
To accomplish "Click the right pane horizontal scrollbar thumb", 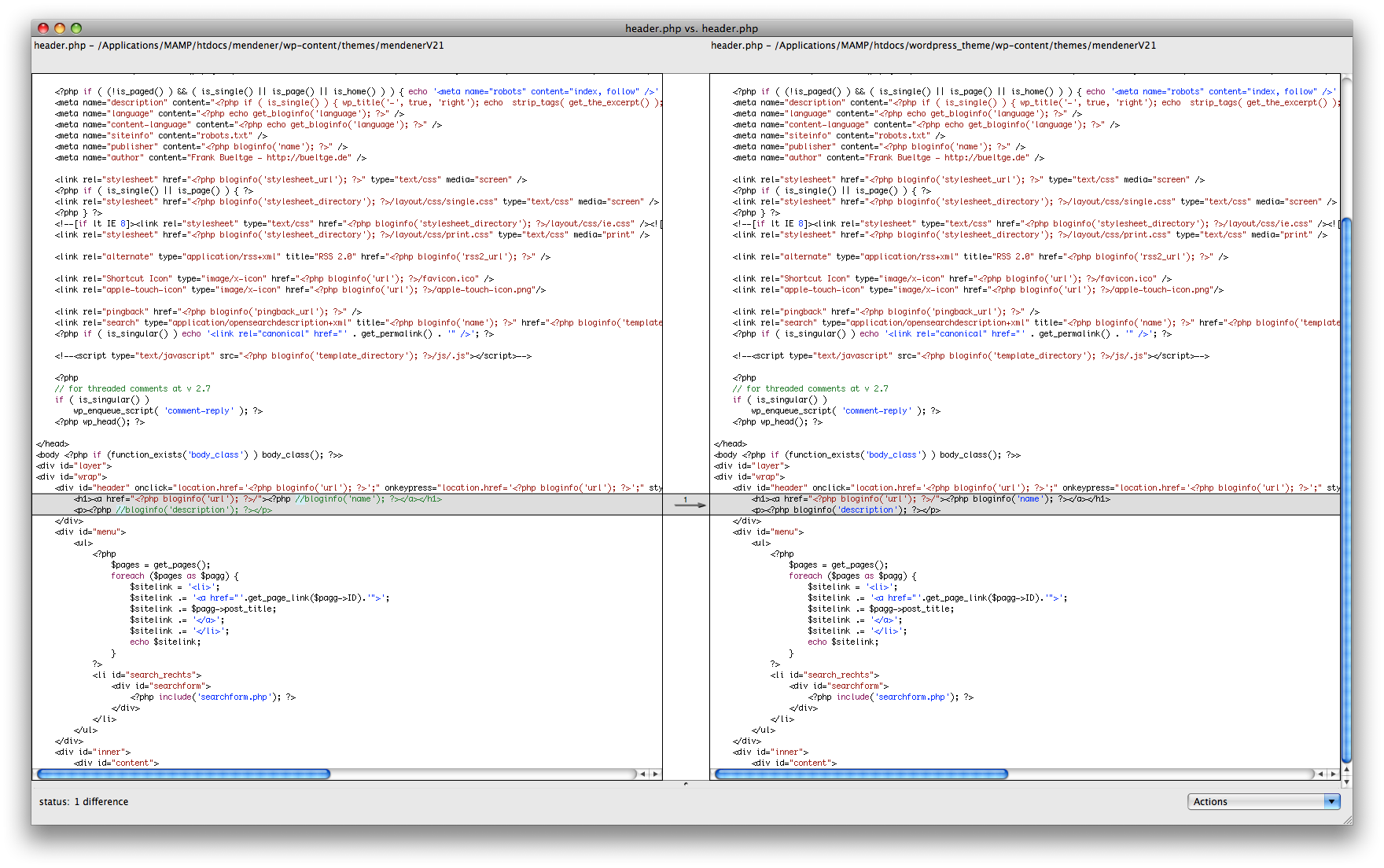I will click(861, 774).
